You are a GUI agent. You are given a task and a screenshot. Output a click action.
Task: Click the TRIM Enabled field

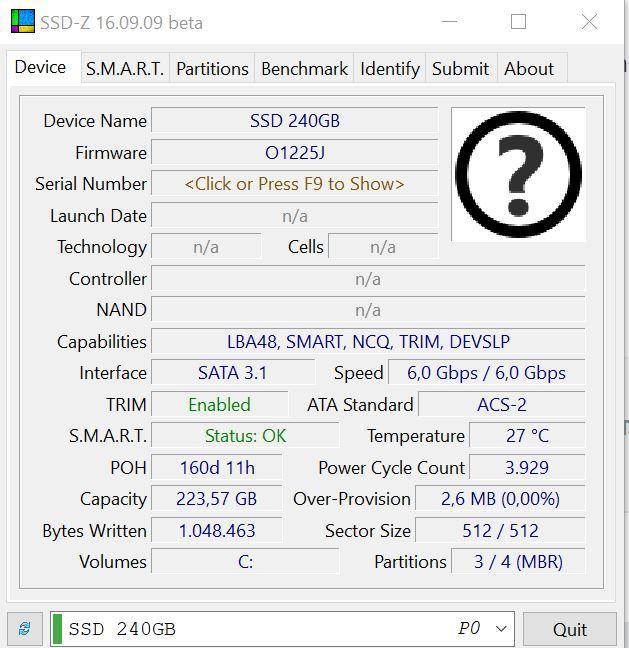(x=219, y=405)
